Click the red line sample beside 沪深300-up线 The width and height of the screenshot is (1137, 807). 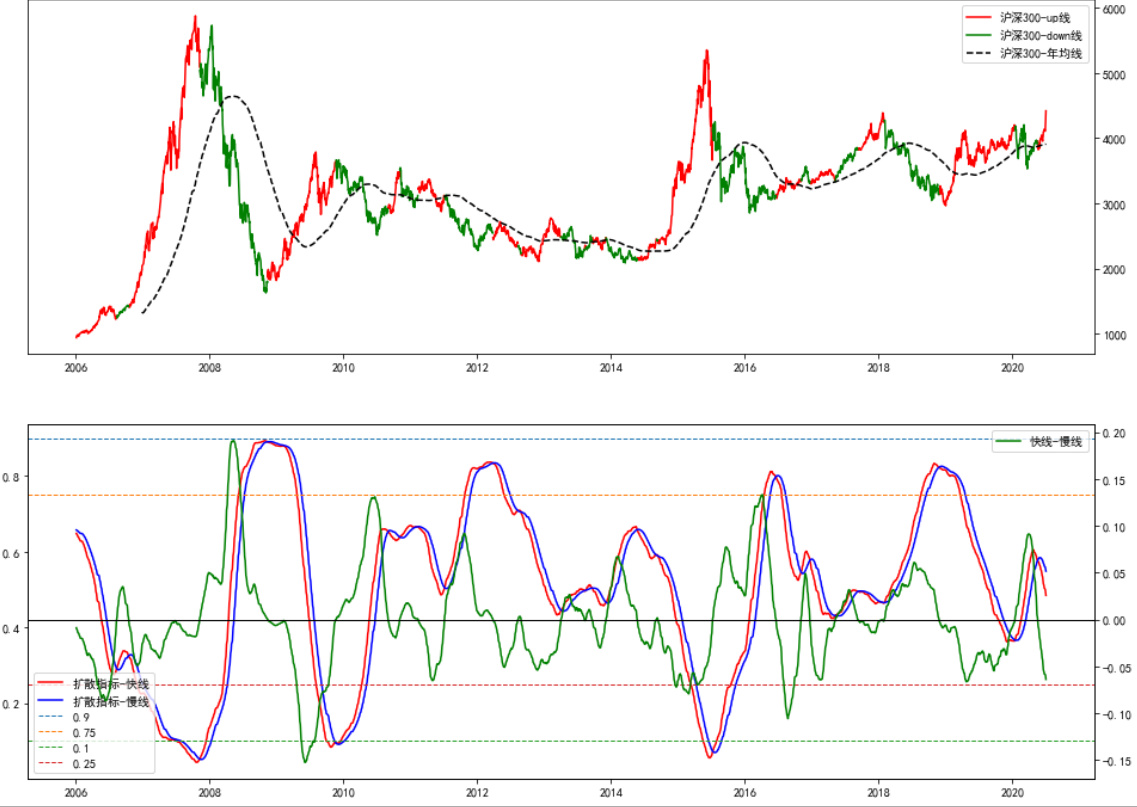(979, 17)
